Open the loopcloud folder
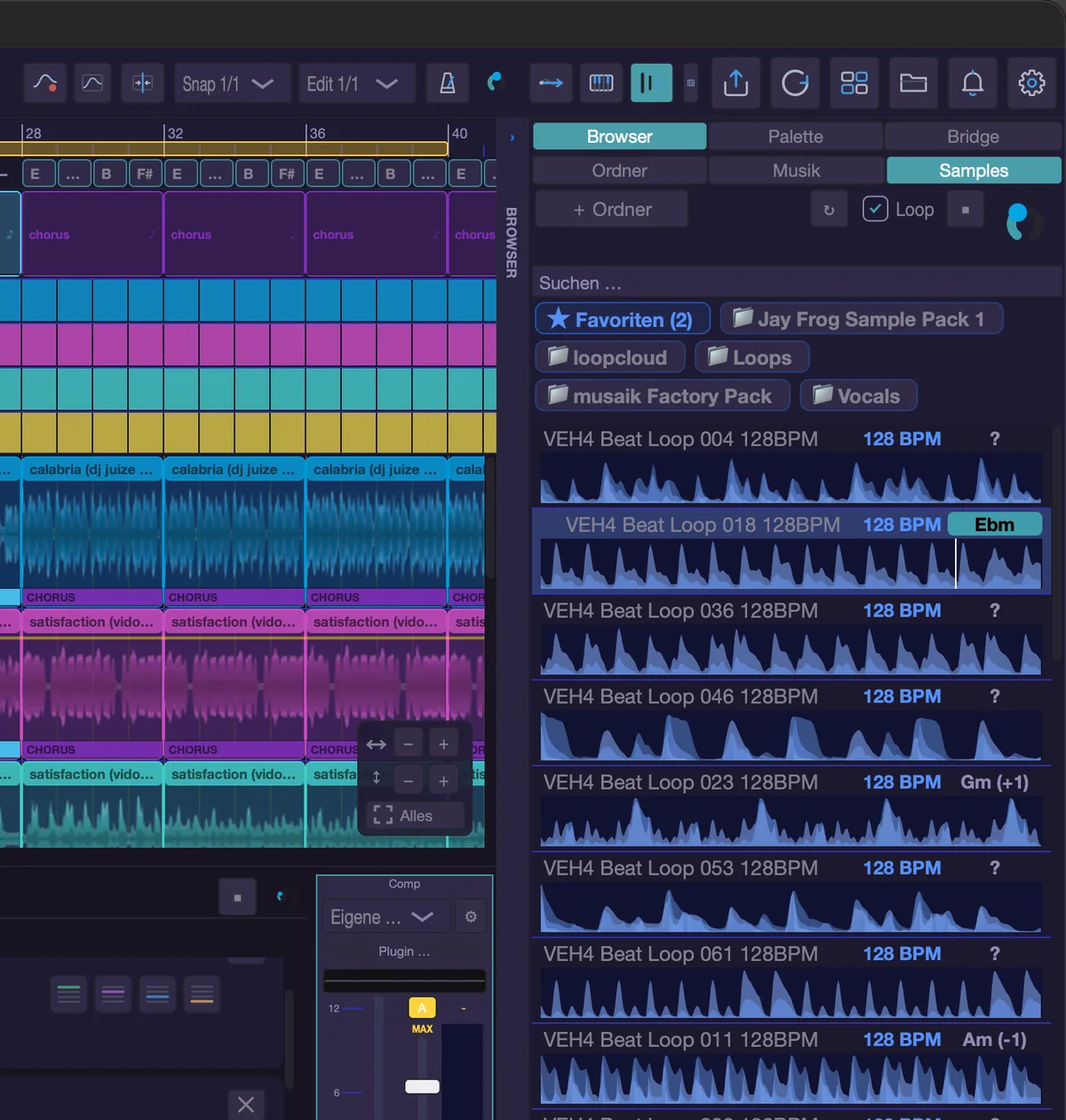 [x=609, y=357]
